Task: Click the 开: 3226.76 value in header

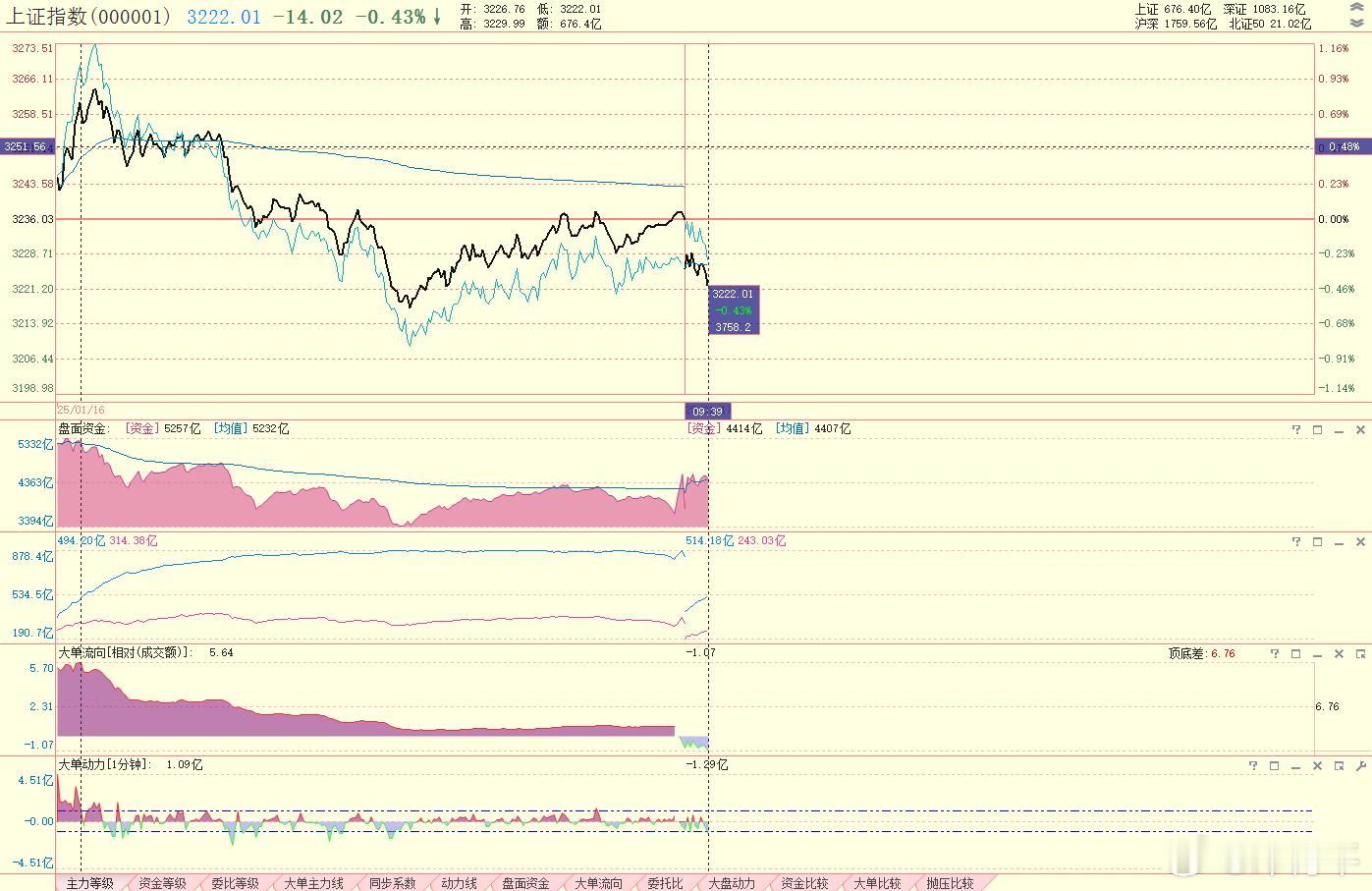Action: click(x=492, y=10)
